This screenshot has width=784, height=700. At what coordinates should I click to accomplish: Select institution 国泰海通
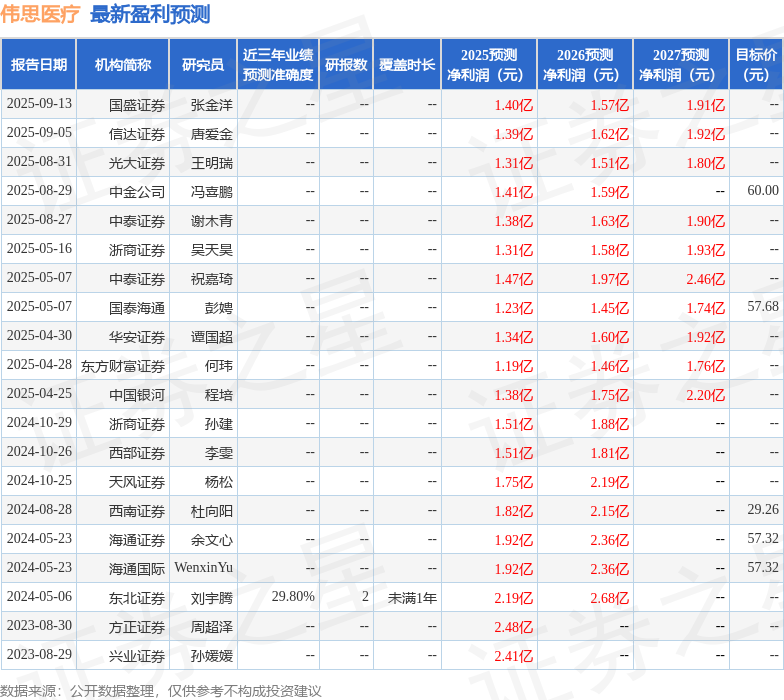[x=137, y=308]
